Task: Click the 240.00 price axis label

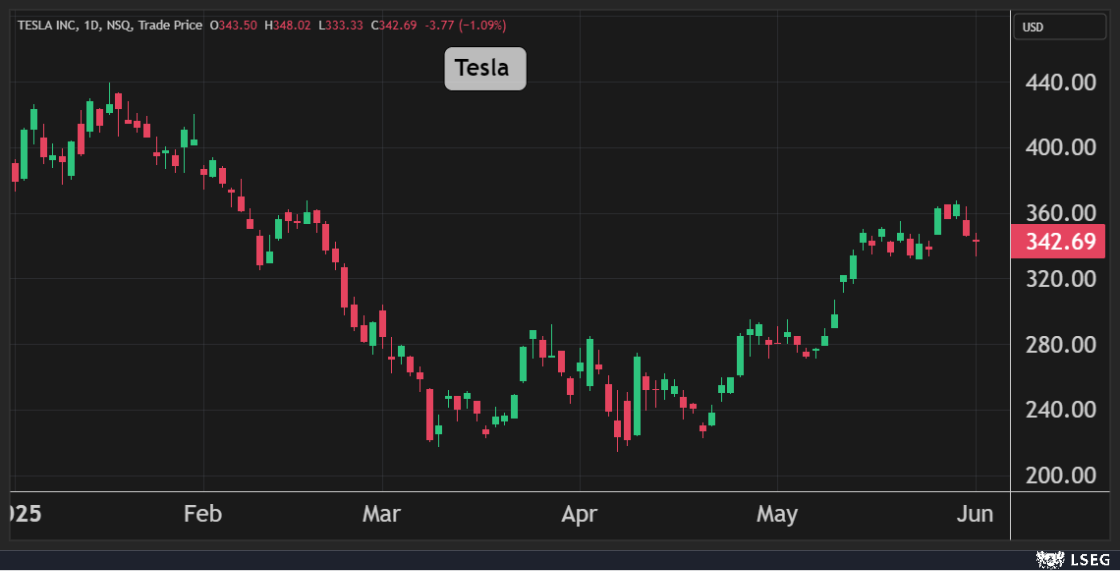Action: pyautogui.click(x=1061, y=409)
